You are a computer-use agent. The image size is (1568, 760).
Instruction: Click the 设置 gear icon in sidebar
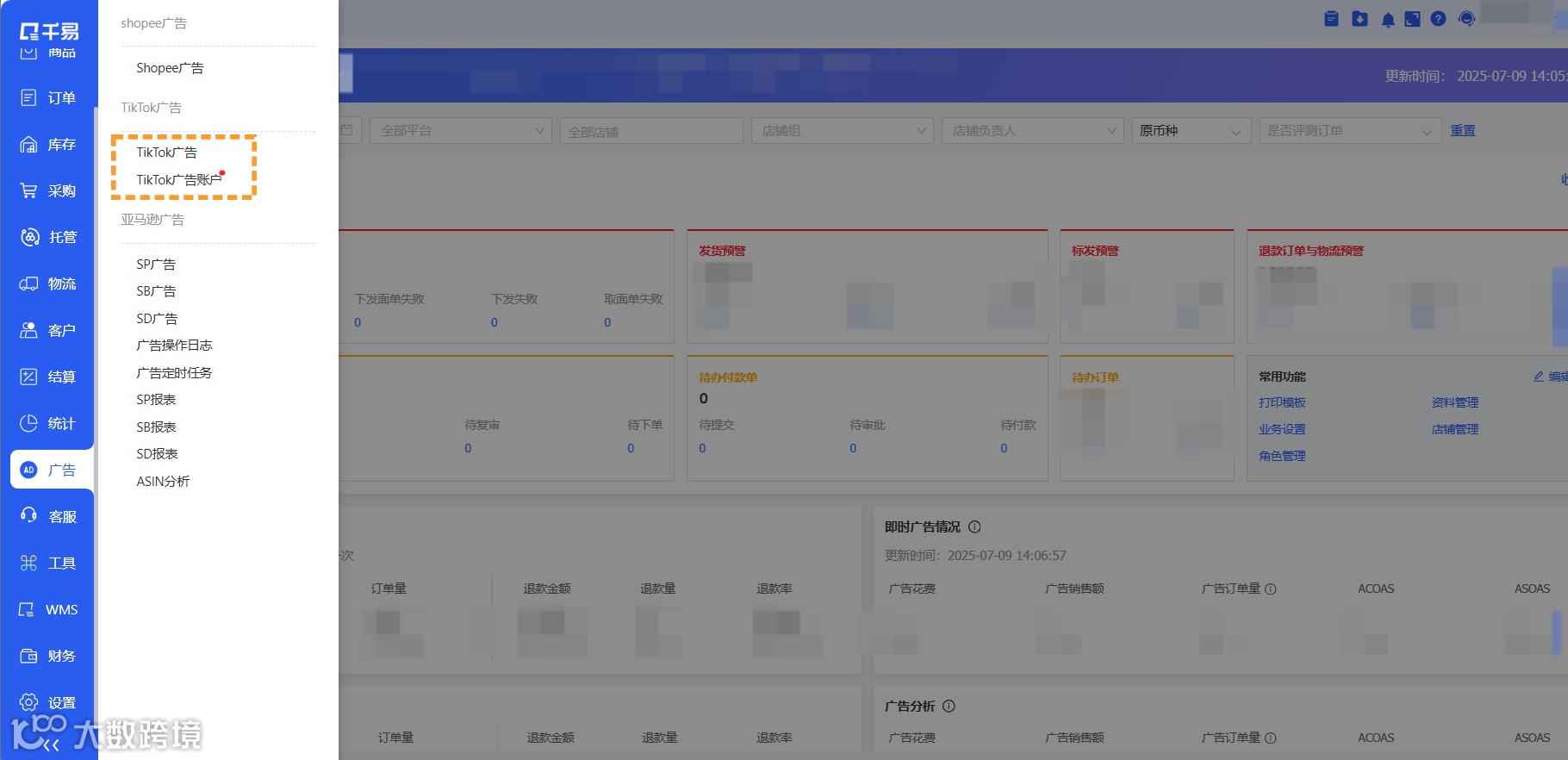point(28,702)
